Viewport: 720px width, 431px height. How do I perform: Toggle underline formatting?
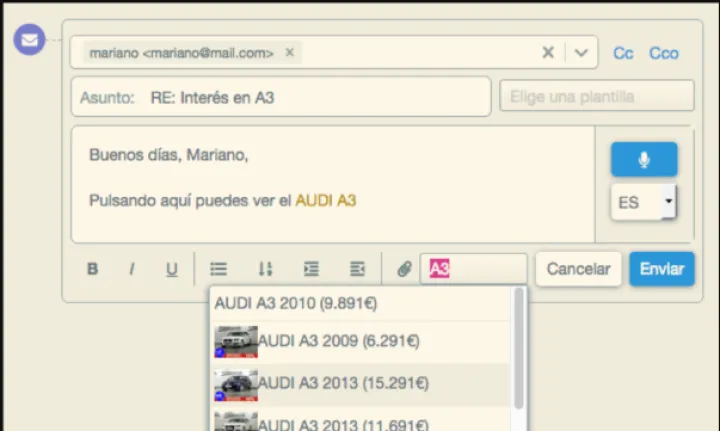[172, 269]
